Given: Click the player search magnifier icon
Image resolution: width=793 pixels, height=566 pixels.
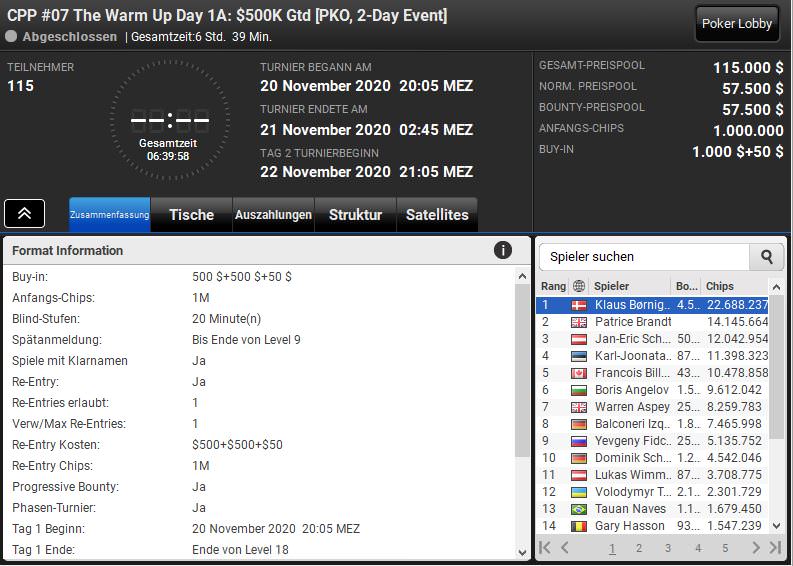Looking at the screenshot, I should (x=766, y=257).
